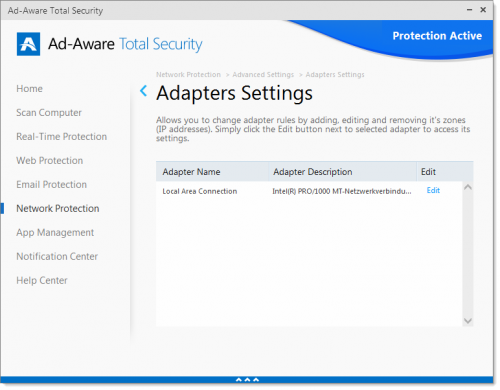500x390 pixels.
Task: Click the adapter list scroll up arrow
Action: pos(468,187)
